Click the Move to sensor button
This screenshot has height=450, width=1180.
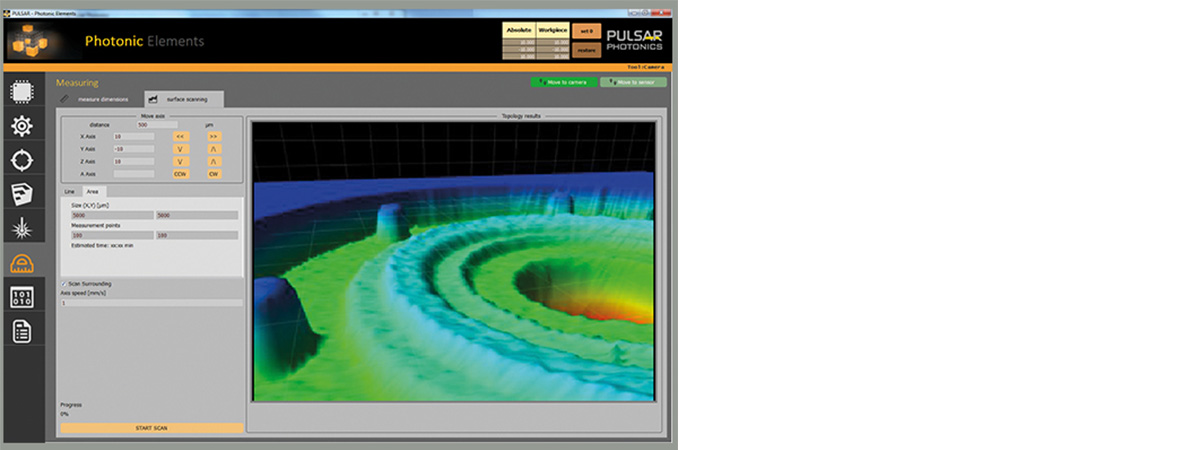[x=633, y=82]
